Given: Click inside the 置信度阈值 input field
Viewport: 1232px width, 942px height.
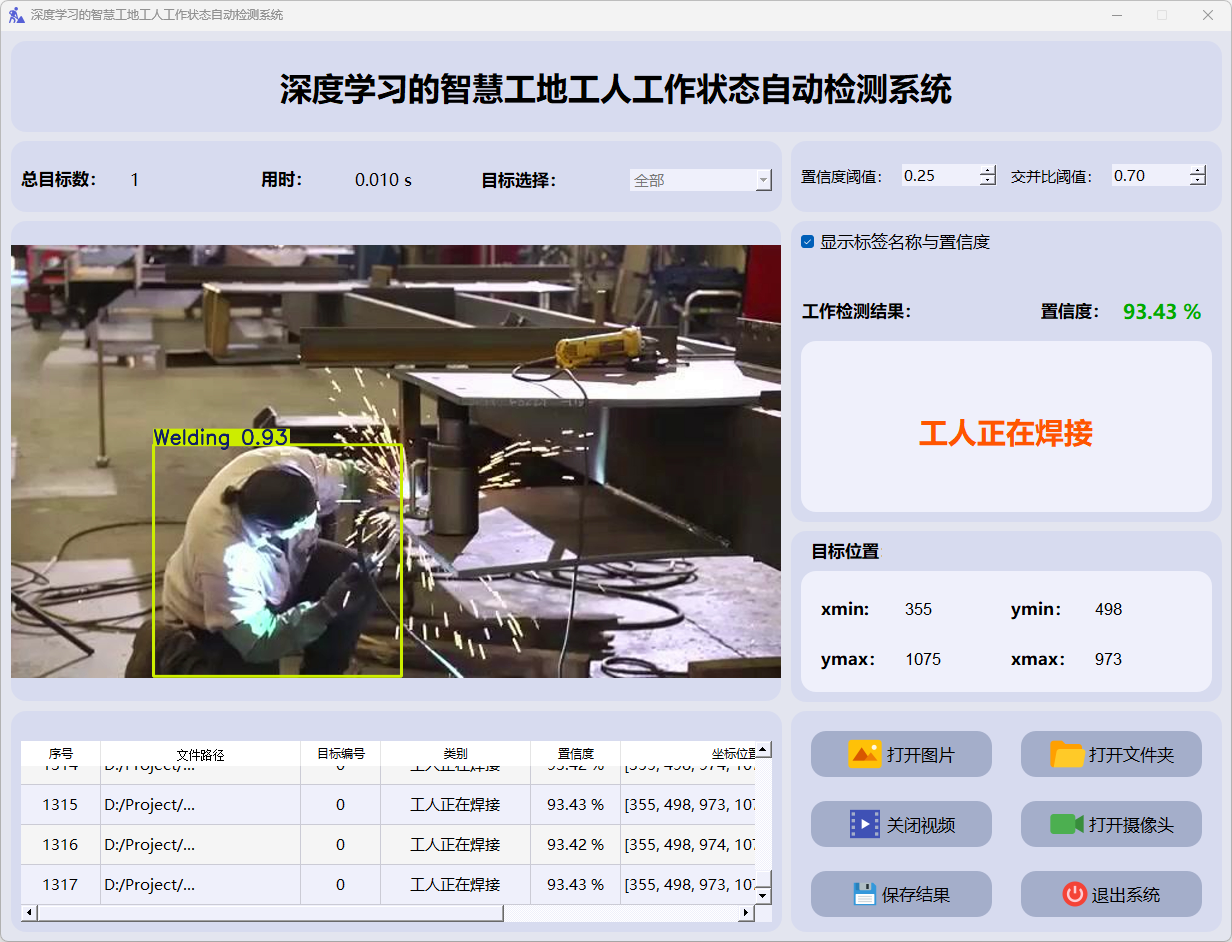Looking at the screenshot, I should click(938, 176).
